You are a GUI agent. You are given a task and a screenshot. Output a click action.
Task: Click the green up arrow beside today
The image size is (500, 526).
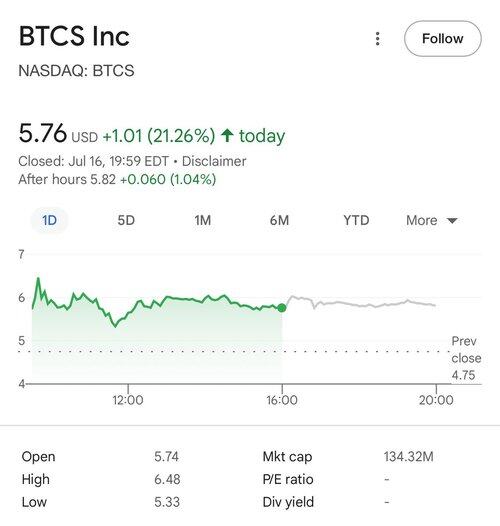(x=227, y=136)
